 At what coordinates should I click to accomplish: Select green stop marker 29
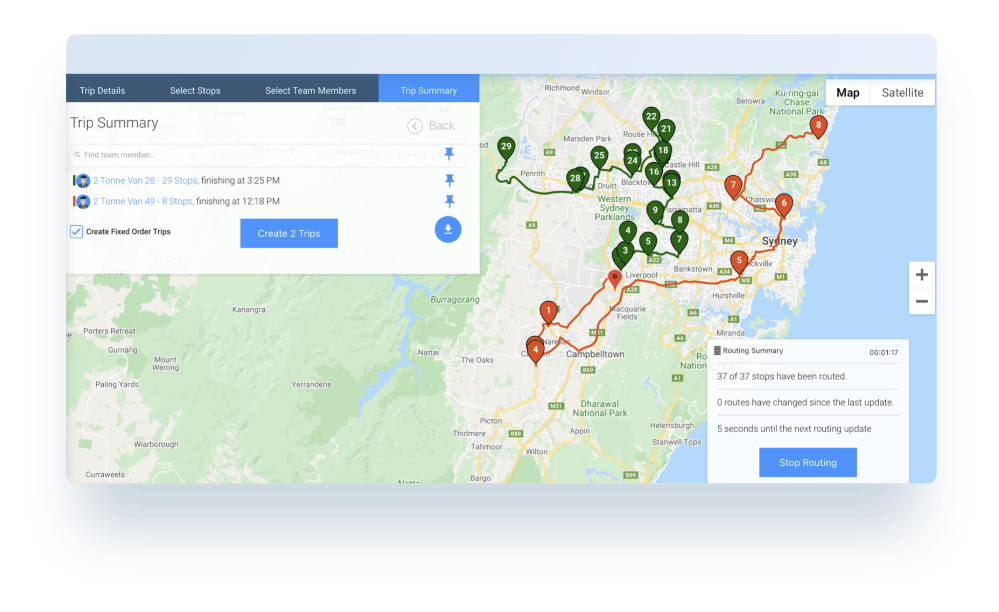(506, 148)
